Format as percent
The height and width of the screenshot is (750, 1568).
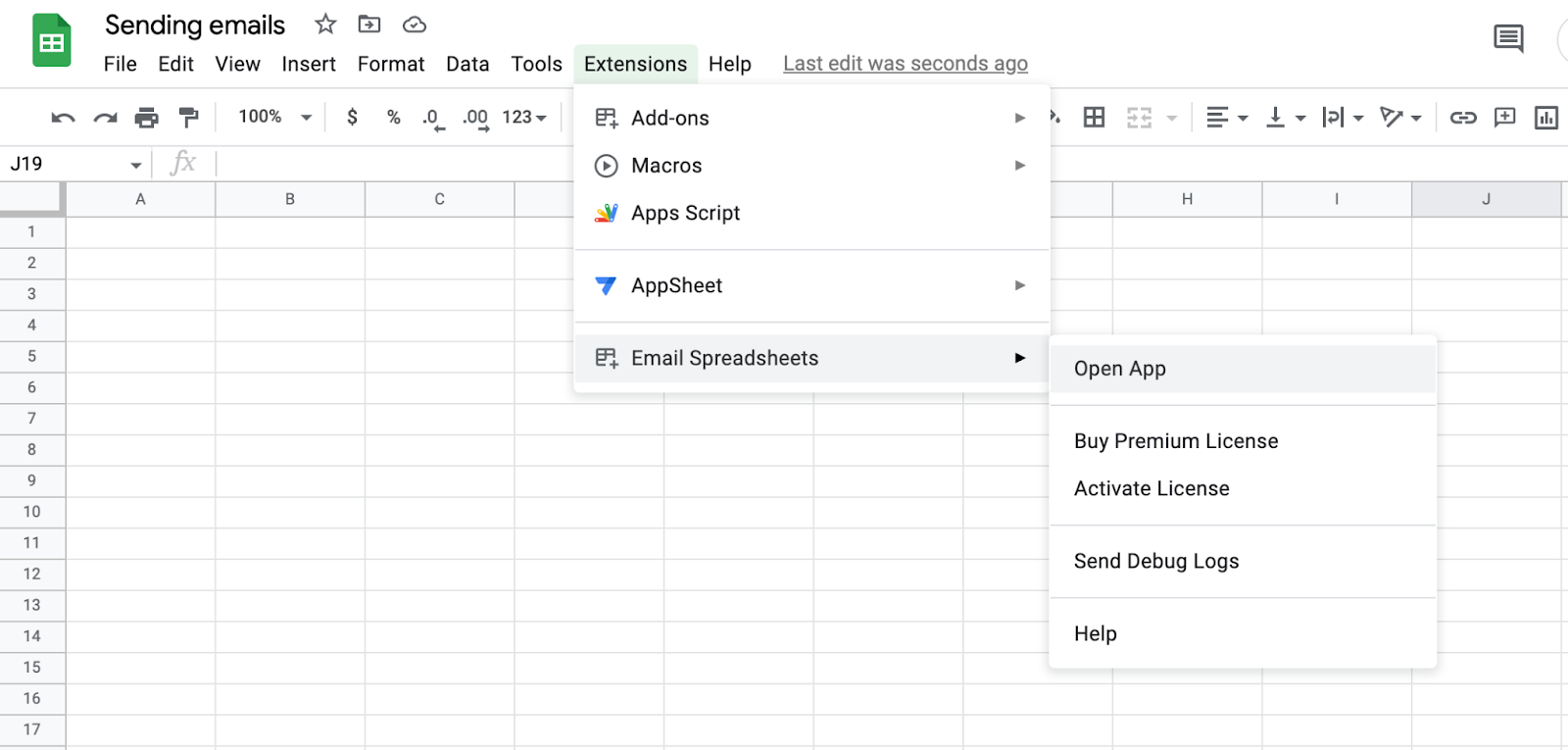click(394, 117)
